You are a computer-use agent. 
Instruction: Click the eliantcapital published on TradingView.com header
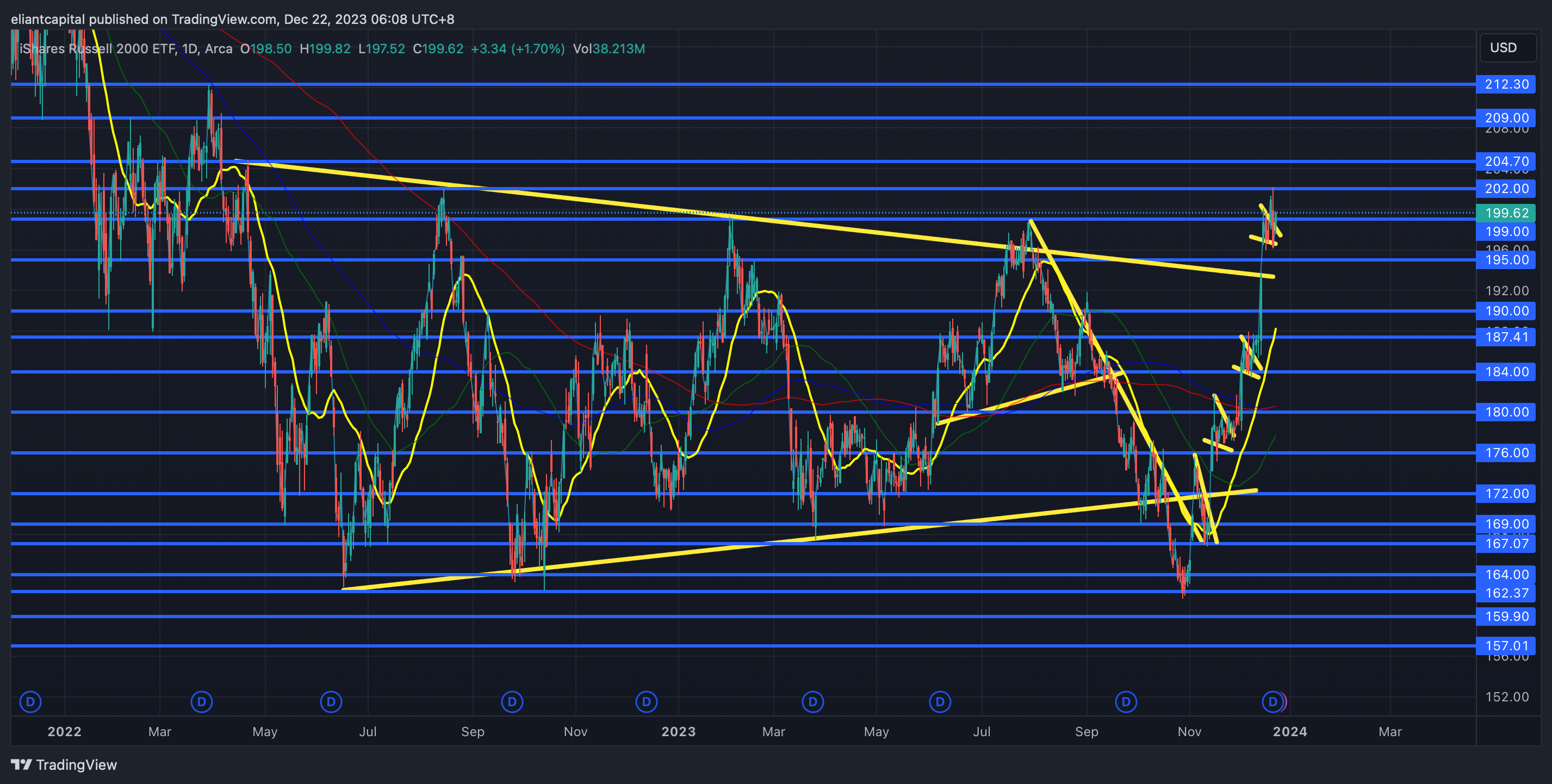coord(233,19)
